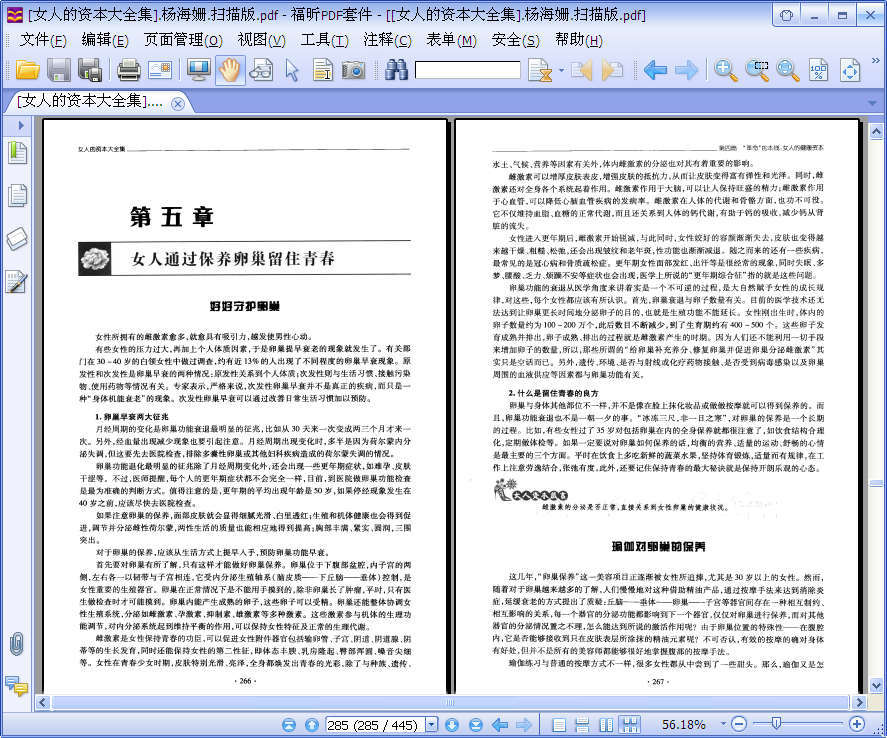The height and width of the screenshot is (738, 887).
Task: Open the 文件(F) menu
Action: point(43,40)
